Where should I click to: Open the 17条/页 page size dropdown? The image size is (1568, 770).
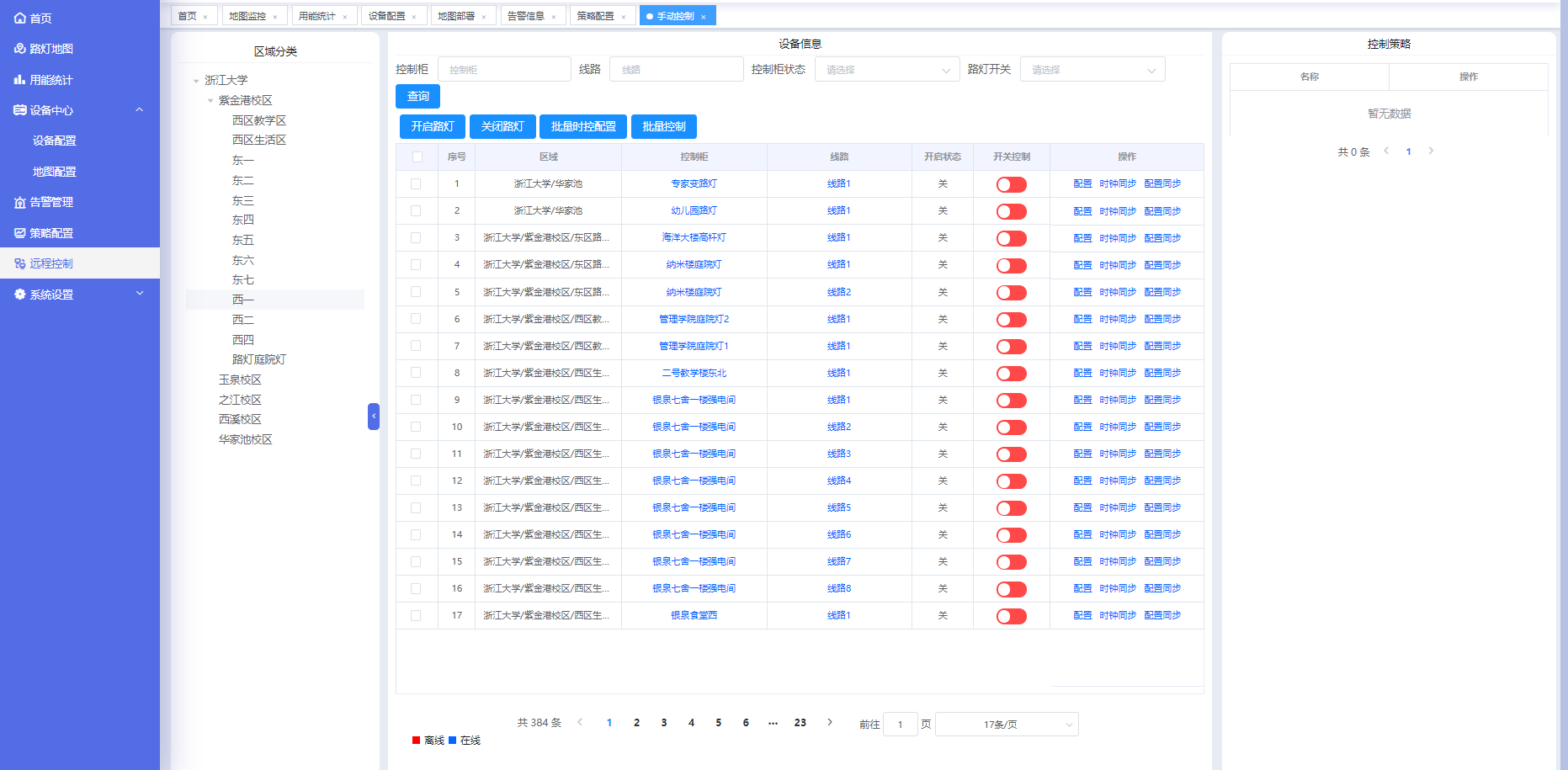point(1007,725)
